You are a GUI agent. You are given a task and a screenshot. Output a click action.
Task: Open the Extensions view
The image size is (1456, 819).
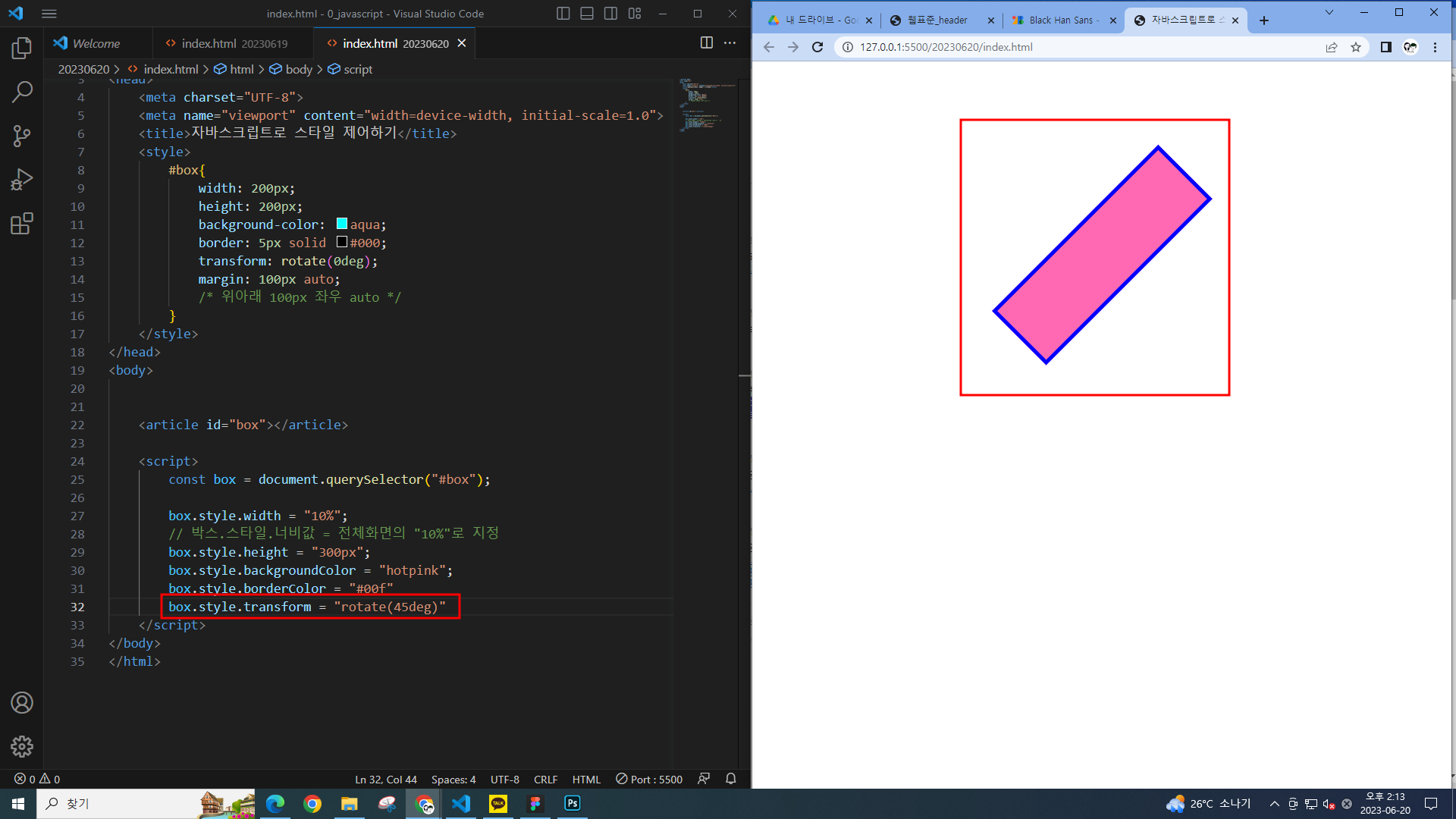pos(22,224)
